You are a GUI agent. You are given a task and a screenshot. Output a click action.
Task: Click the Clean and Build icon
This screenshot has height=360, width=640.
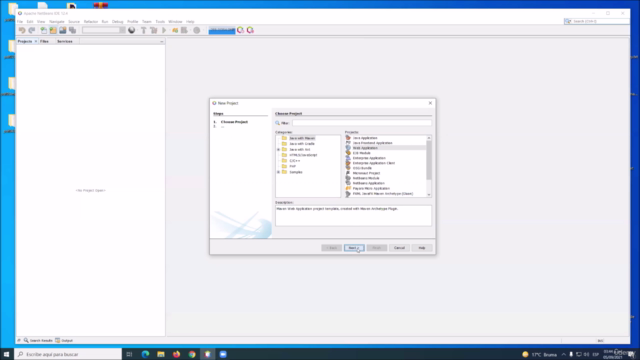click(x=153, y=30)
